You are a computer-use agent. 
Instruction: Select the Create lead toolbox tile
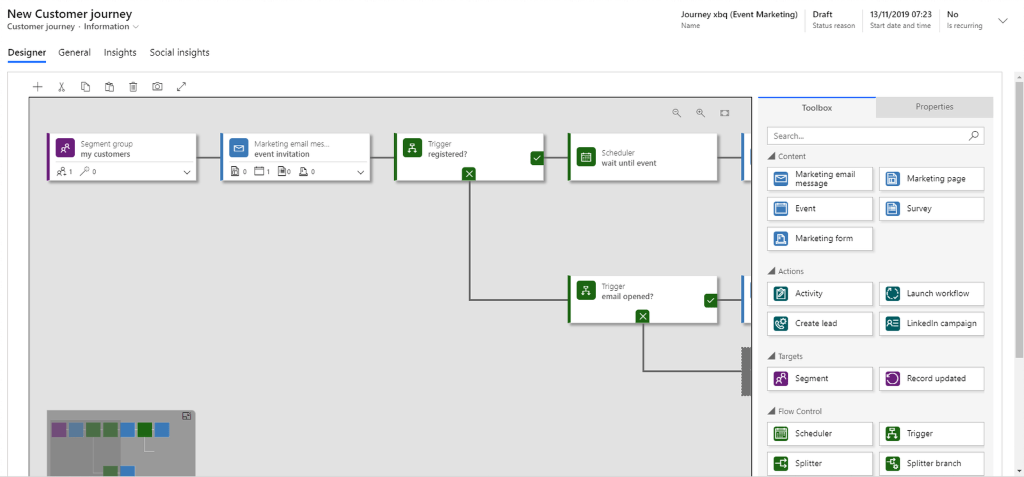[x=820, y=323]
